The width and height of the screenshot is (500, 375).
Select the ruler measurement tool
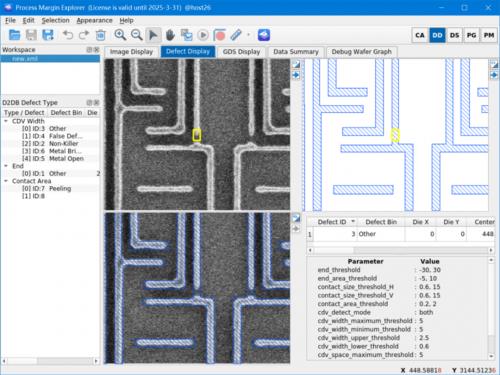point(236,35)
